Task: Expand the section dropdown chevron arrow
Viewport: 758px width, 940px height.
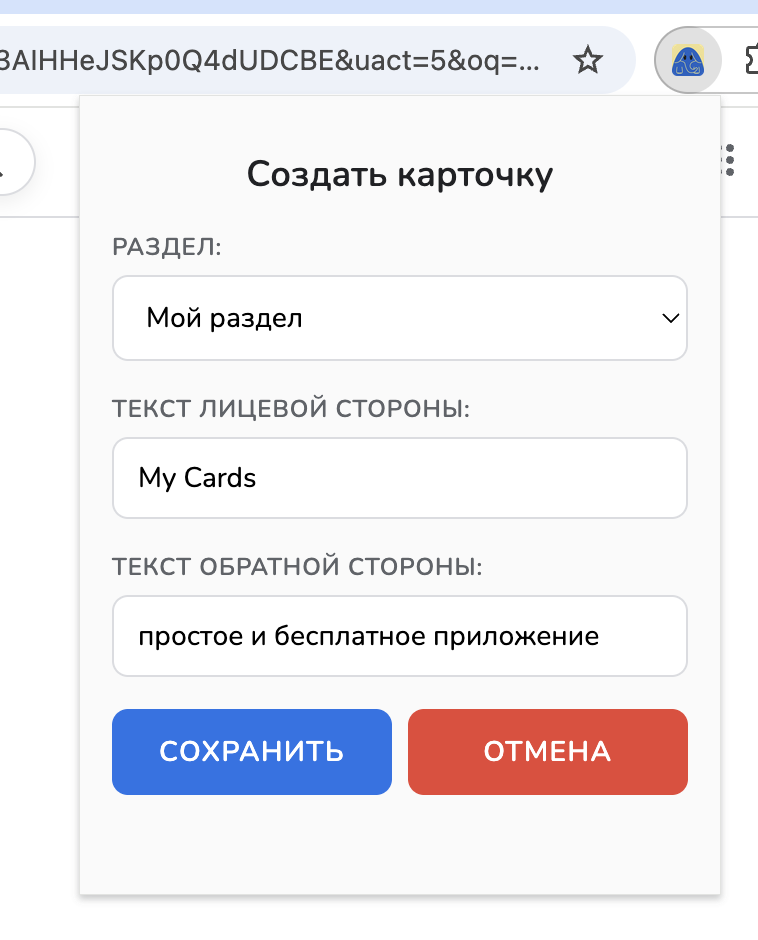Action: tap(670, 318)
